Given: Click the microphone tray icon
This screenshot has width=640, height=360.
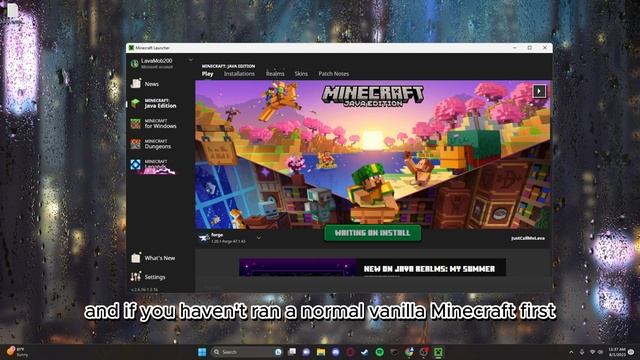Looking at the screenshot, I should pyautogui.click(x=582, y=352).
